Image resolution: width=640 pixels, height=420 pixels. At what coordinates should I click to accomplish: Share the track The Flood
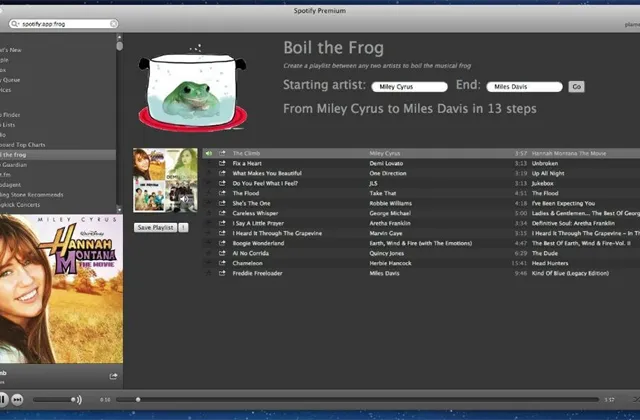(222, 193)
